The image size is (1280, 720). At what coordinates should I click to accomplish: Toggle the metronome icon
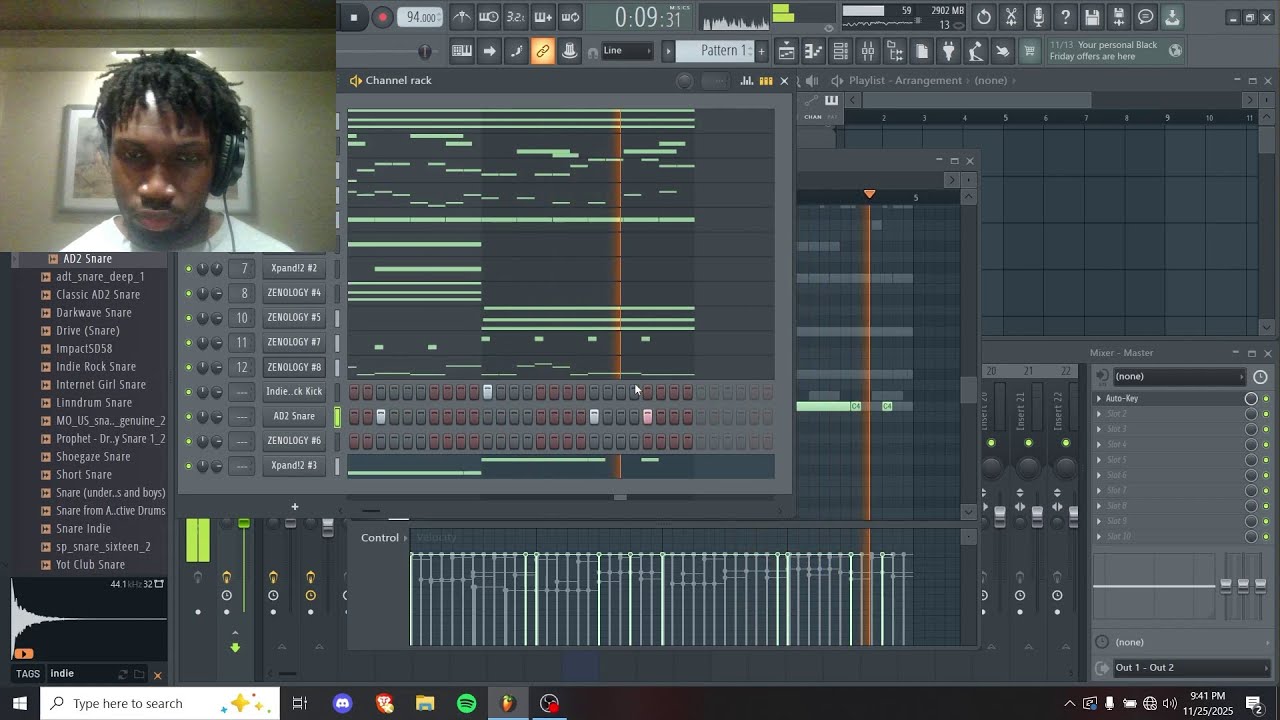pos(462,17)
